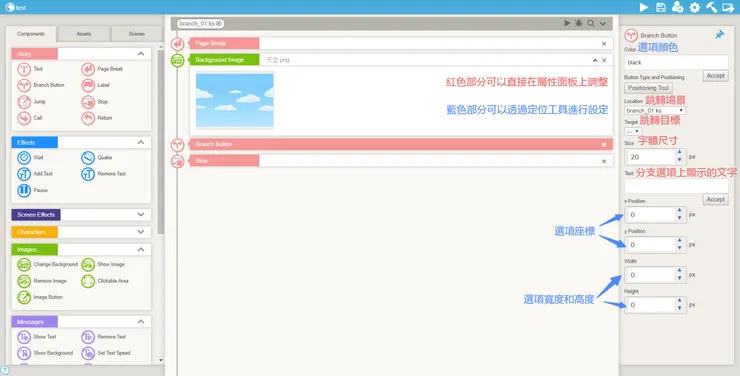Expand the Characters section

tap(141, 232)
